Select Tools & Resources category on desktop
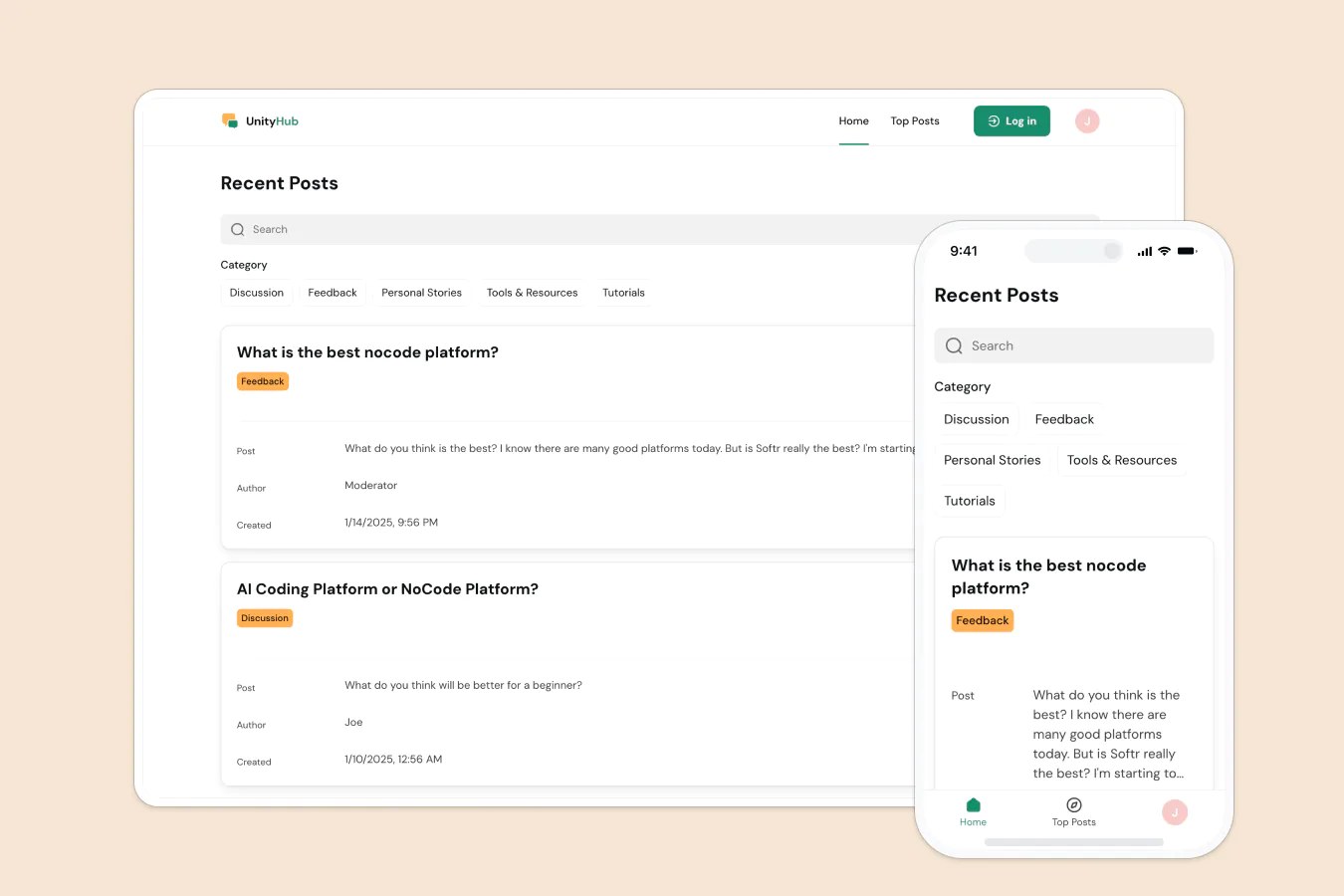The height and width of the screenshot is (896, 1344). click(x=532, y=293)
